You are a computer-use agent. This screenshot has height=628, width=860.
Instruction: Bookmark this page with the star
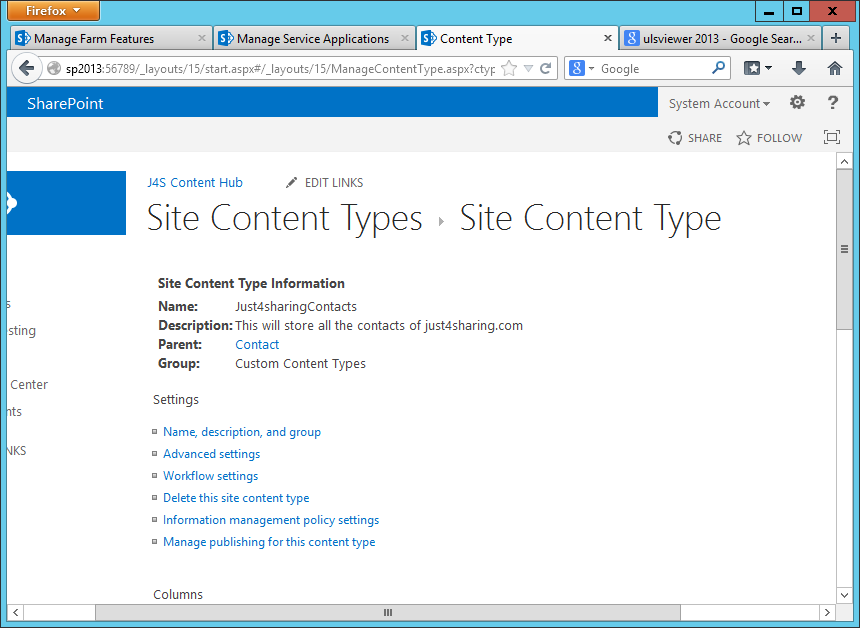coord(509,69)
